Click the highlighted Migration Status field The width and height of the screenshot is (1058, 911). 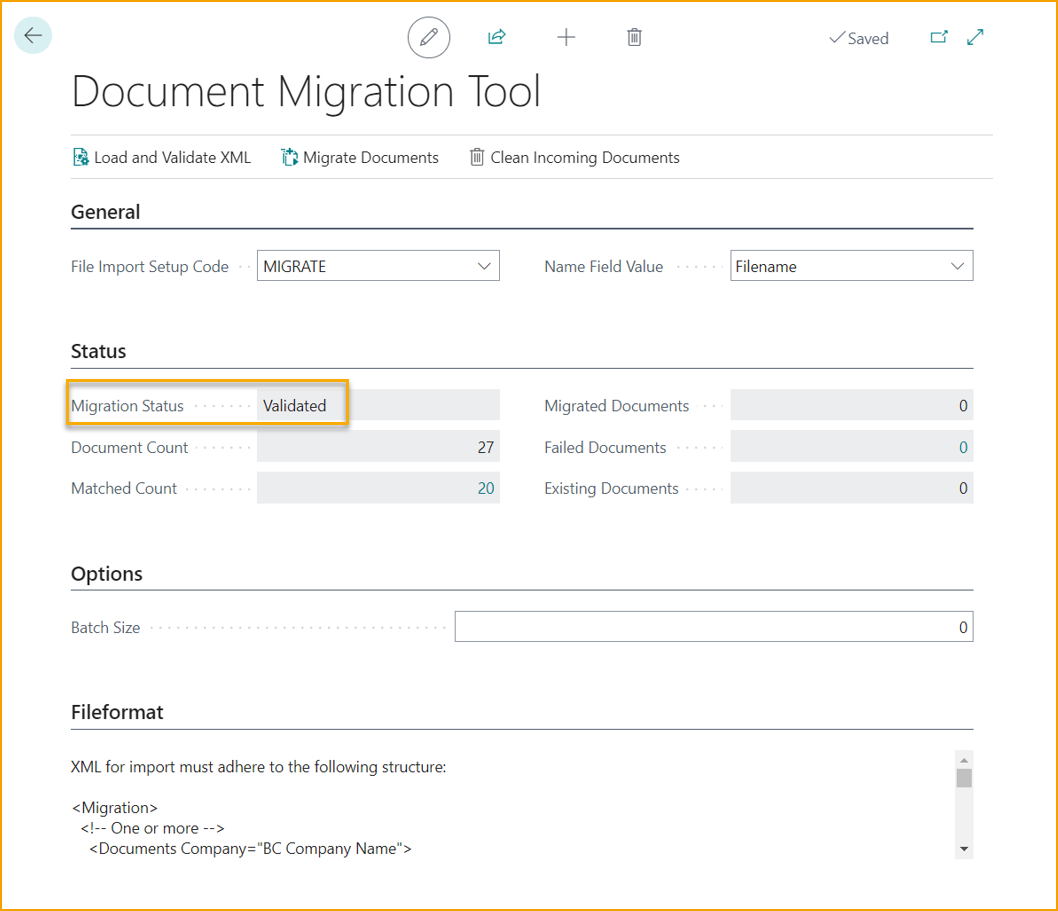pyautogui.click(x=293, y=405)
